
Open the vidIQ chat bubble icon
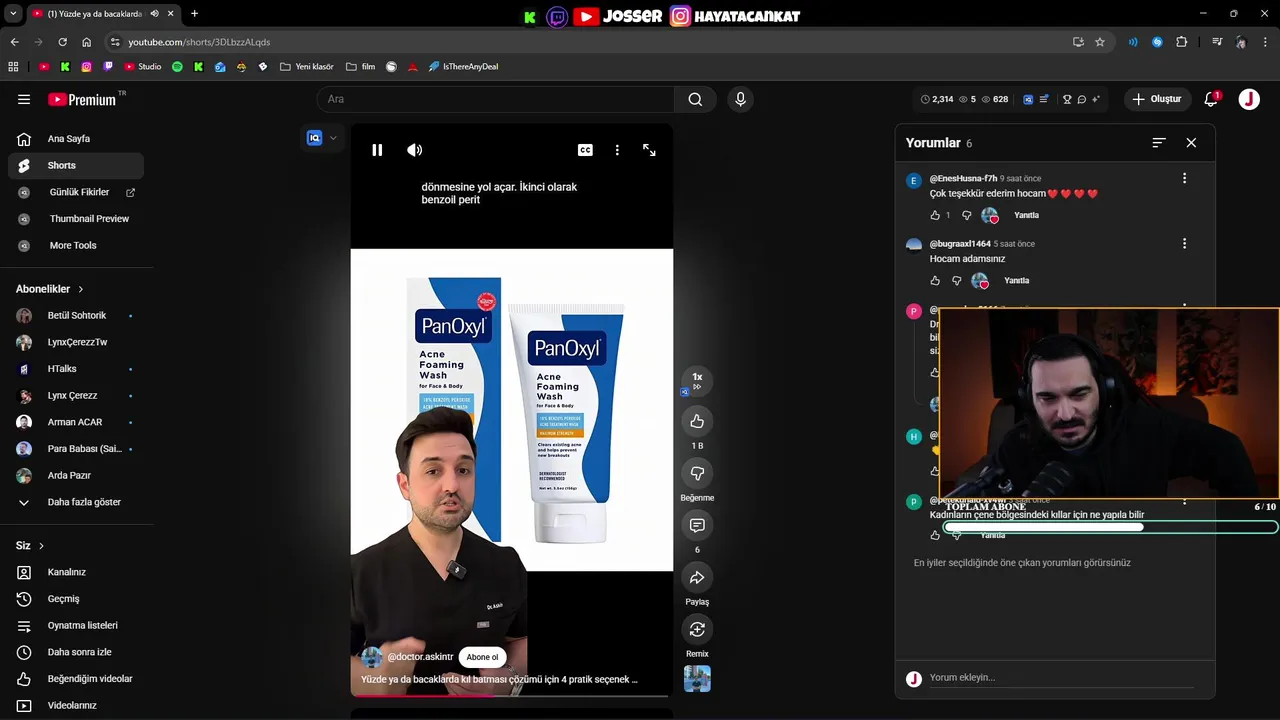[x=1081, y=99]
